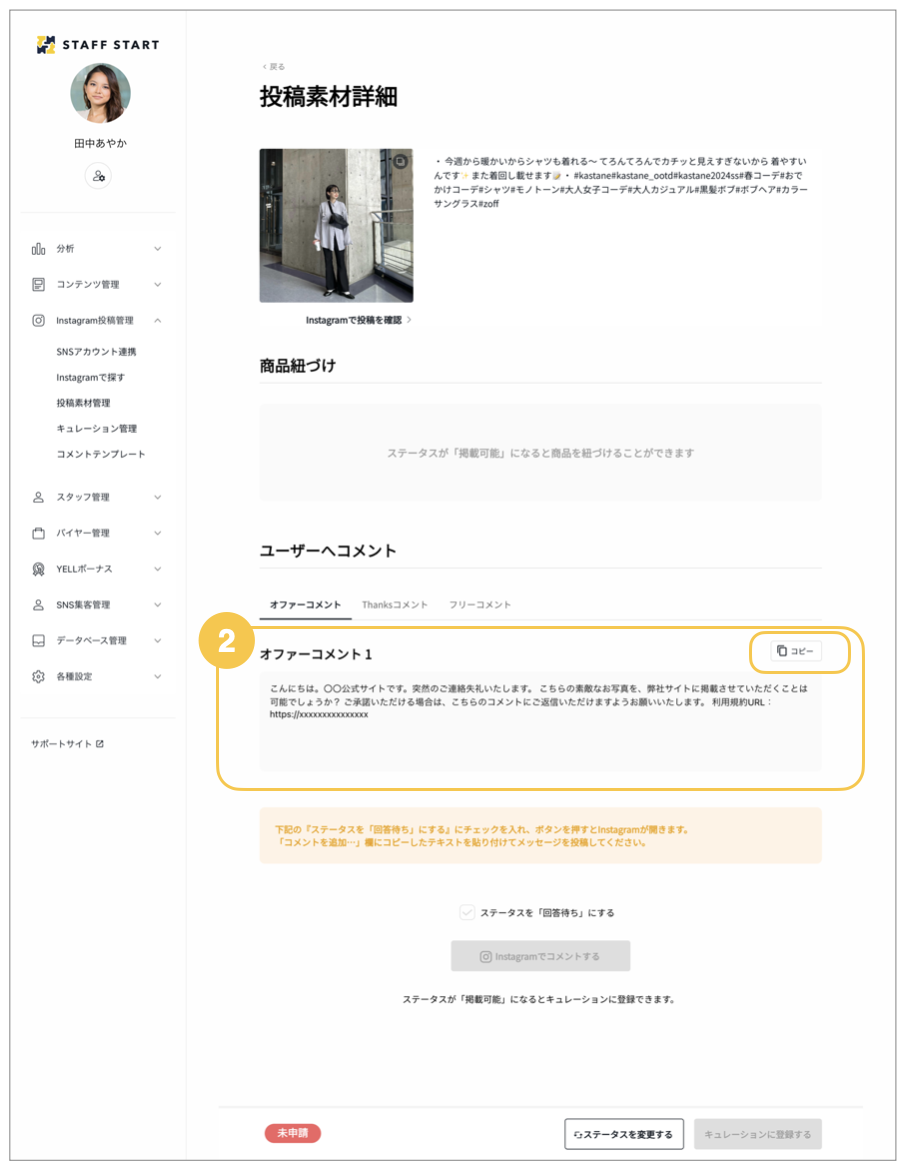The image size is (908, 1176).
Task: Click the YELLボーナス medal icon
Action: click(38, 569)
